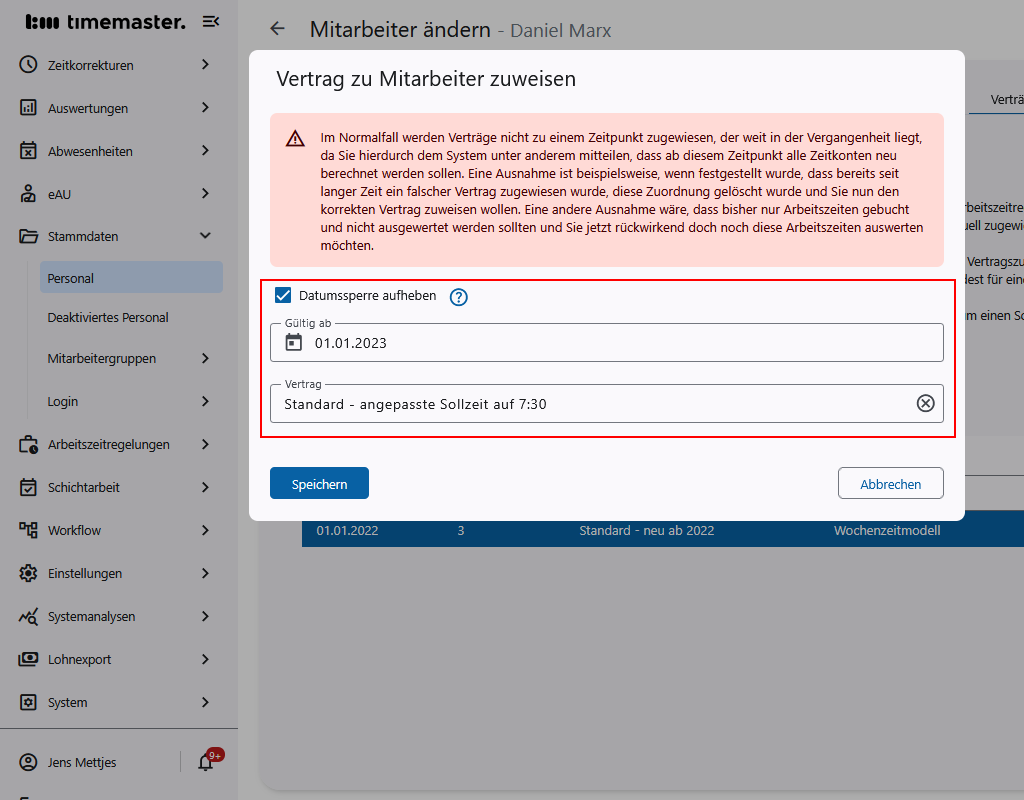The width and height of the screenshot is (1024, 800).
Task: Click the eAU sidebar icon
Action: 28,194
